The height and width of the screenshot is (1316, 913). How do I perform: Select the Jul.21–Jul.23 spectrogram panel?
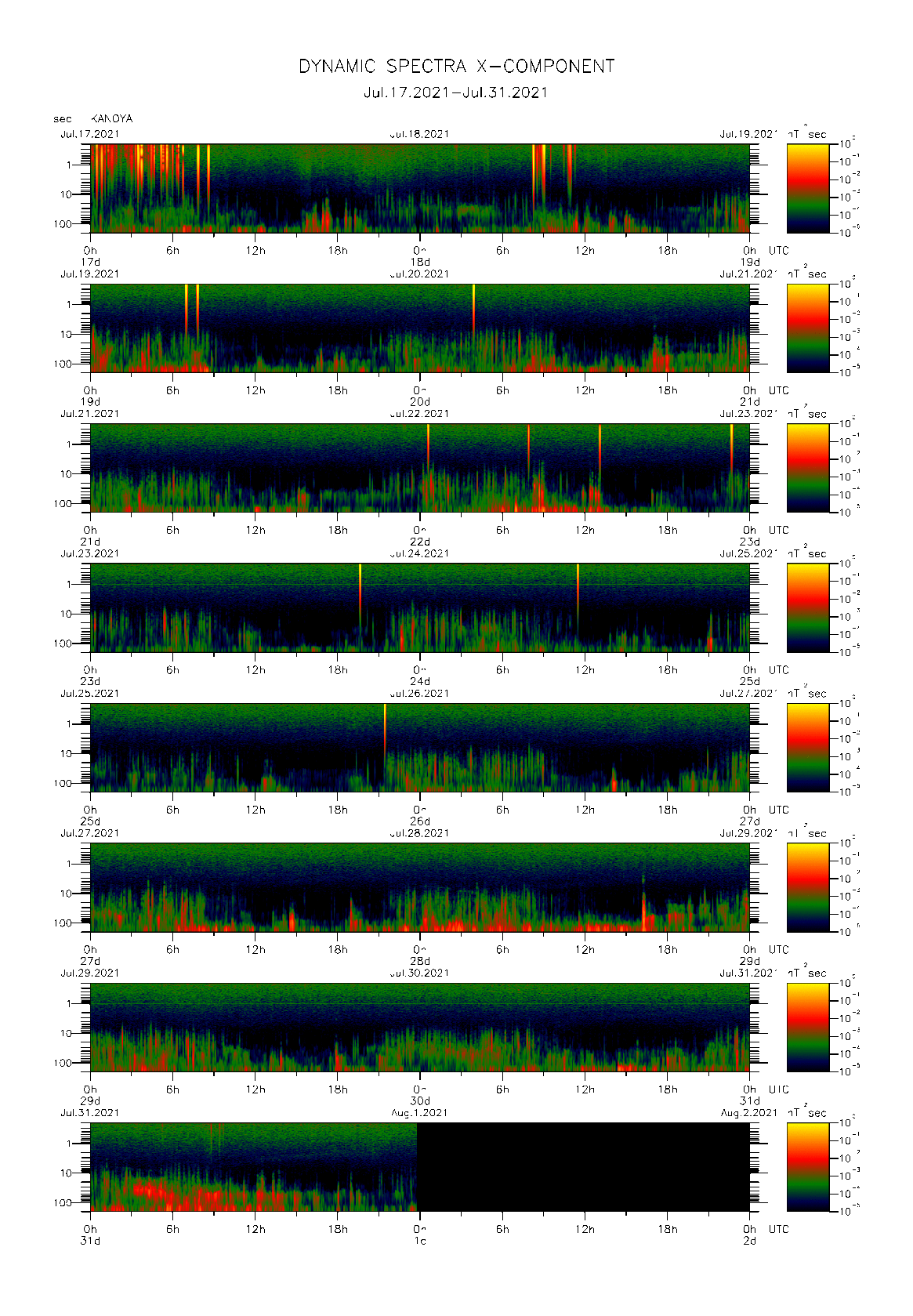point(420,468)
